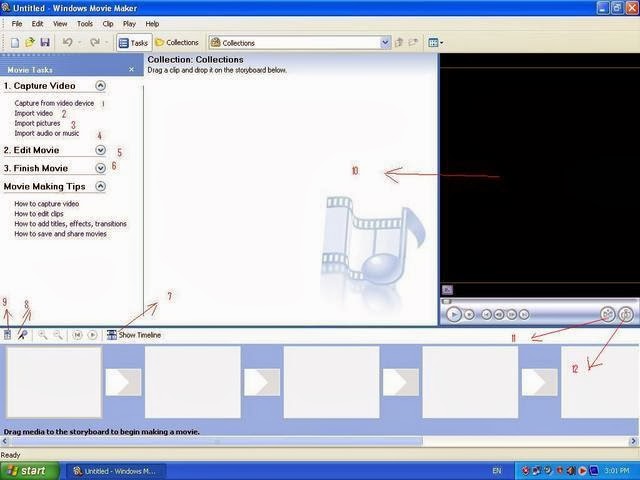
Task: Open the Play menu
Action: tap(129, 24)
